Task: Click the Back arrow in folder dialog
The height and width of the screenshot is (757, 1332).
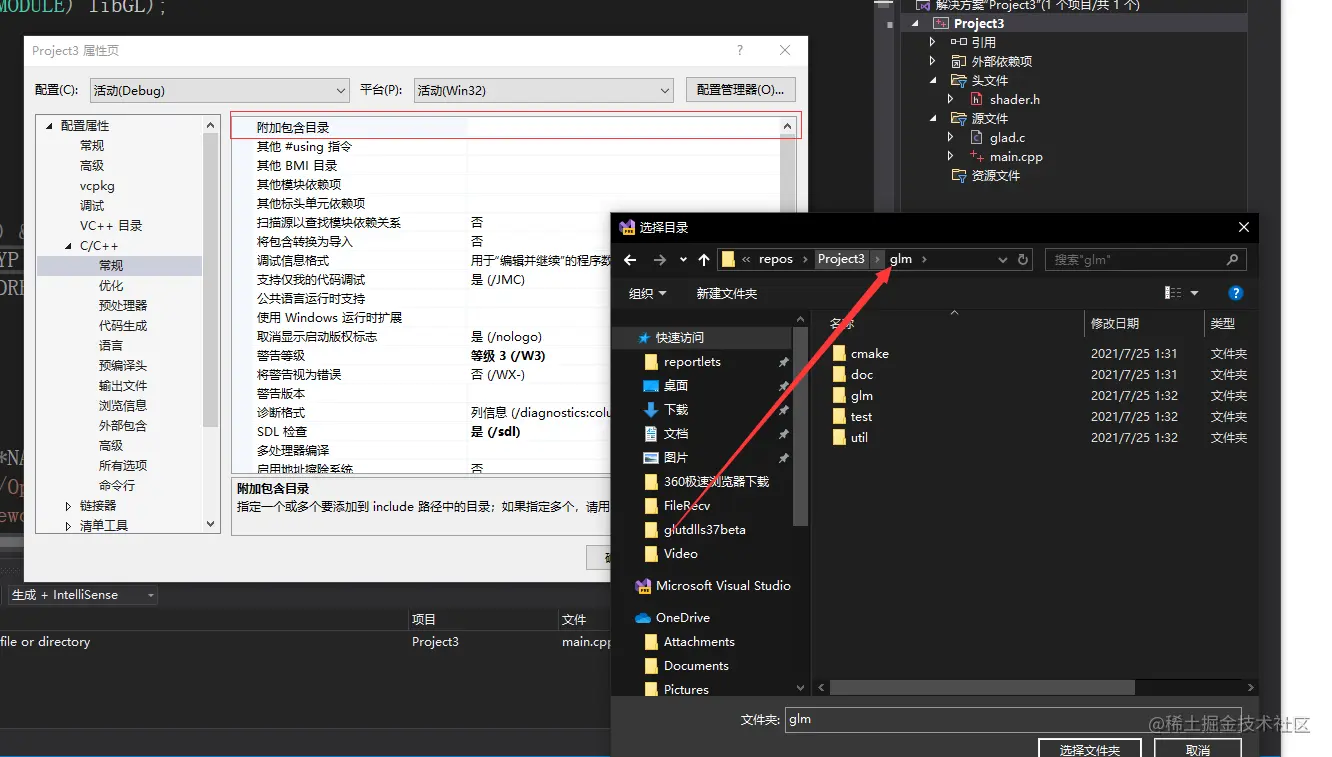Action: 630,259
